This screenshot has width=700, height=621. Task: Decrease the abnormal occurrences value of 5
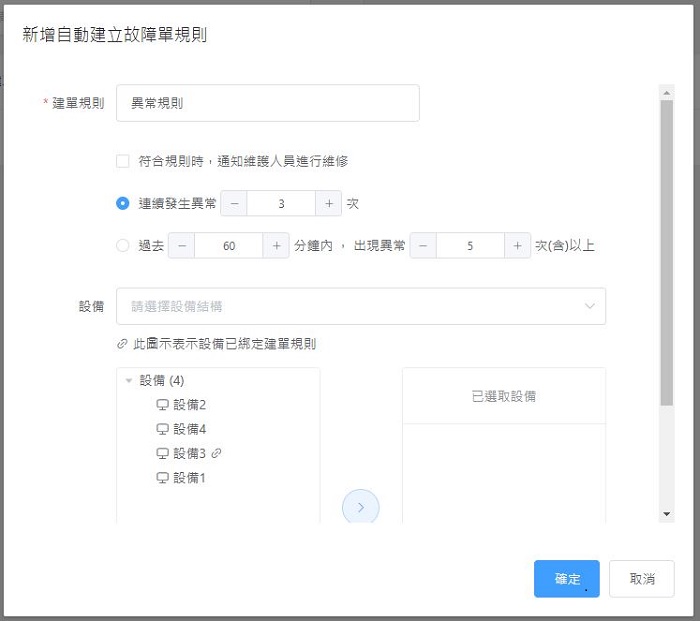click(x=423, y=246)
